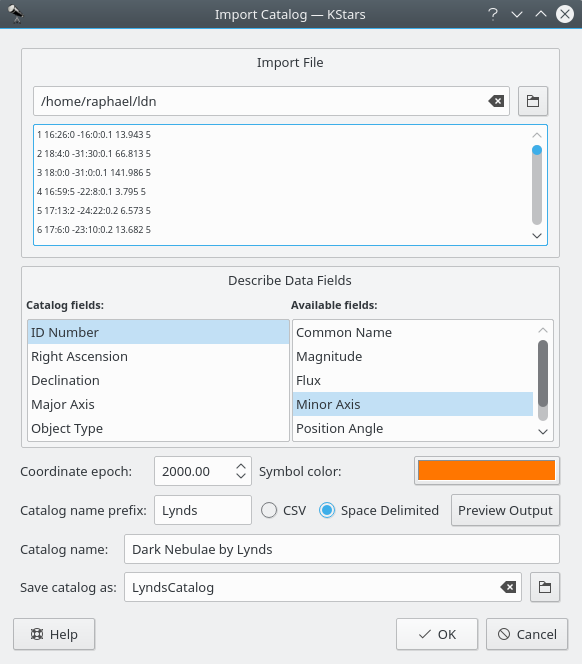
Task: Clear the import file path field
Action: coord(496,101)
